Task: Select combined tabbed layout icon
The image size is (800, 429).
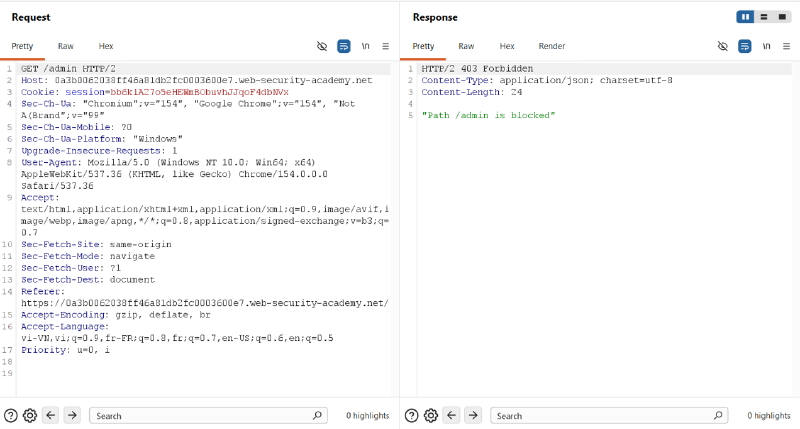Action: [x=782, y=17]
